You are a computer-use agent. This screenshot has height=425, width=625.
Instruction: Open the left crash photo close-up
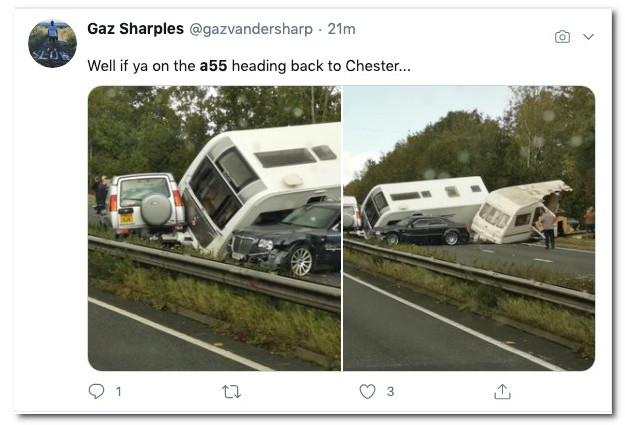214,228
